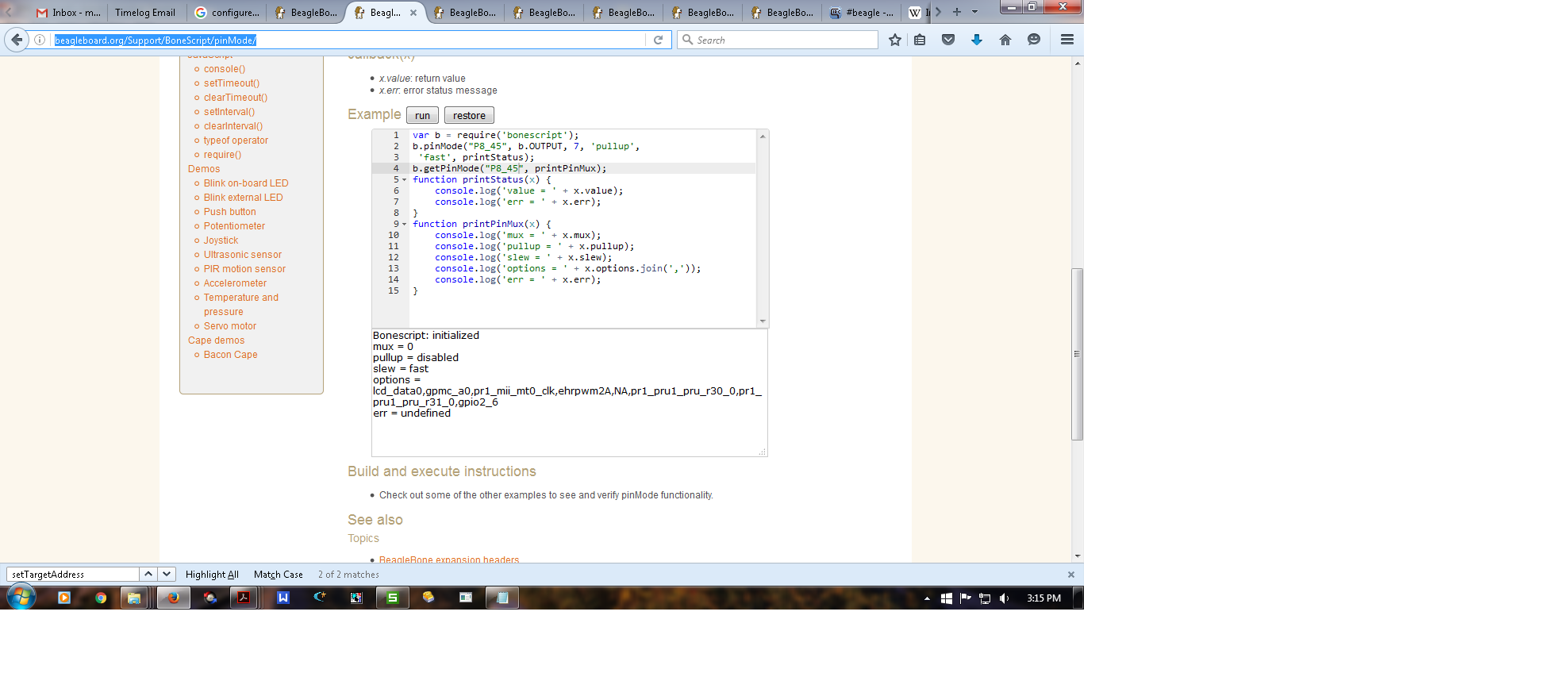Open the require() sidebar link
Screen dimensions: 1568x673
[x=222, y=155]
